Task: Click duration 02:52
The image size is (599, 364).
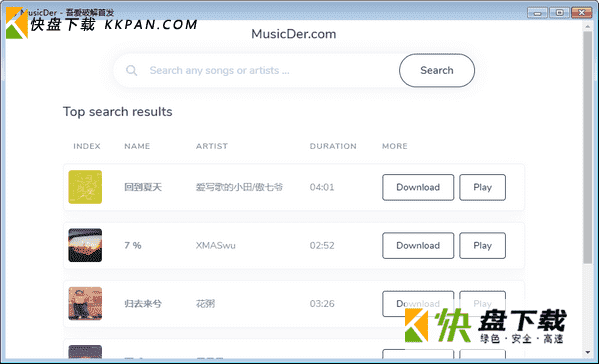Action: coord(322,245)
